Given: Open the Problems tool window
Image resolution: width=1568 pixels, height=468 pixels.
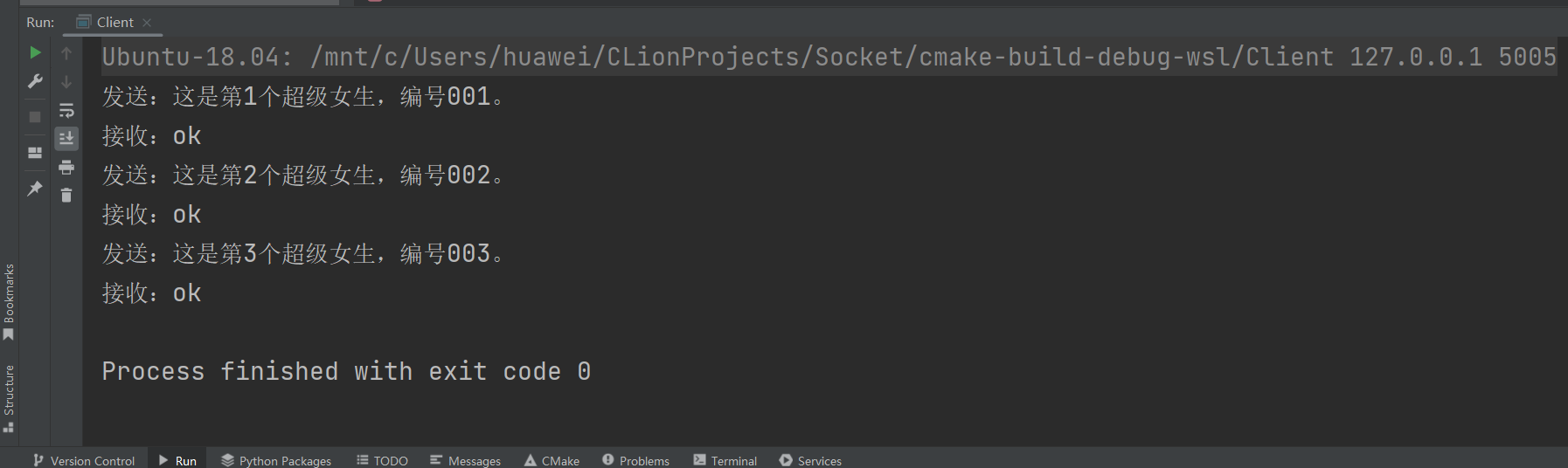Looking at the screenshot, I should pos(635,460).
